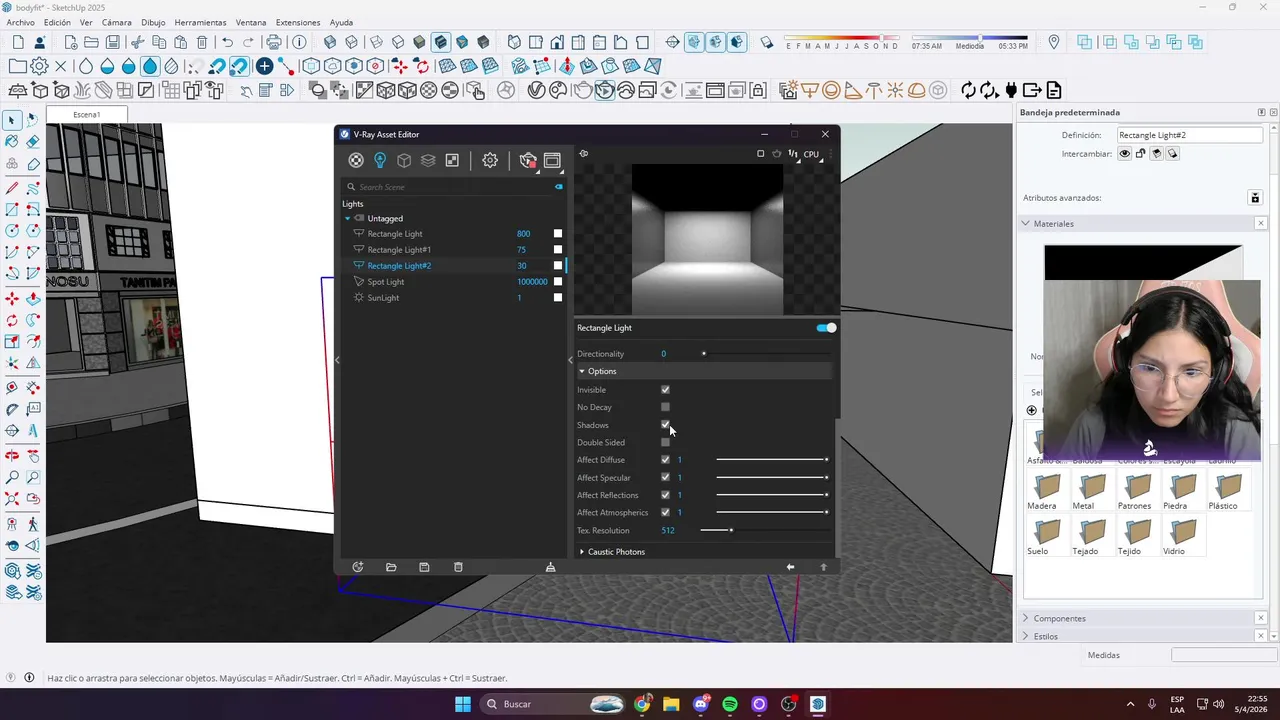Viewport: 1280px width, 720px height.
Task: Open the V-Ray Frame Buffer window icon
Action: tap(552, 160)
